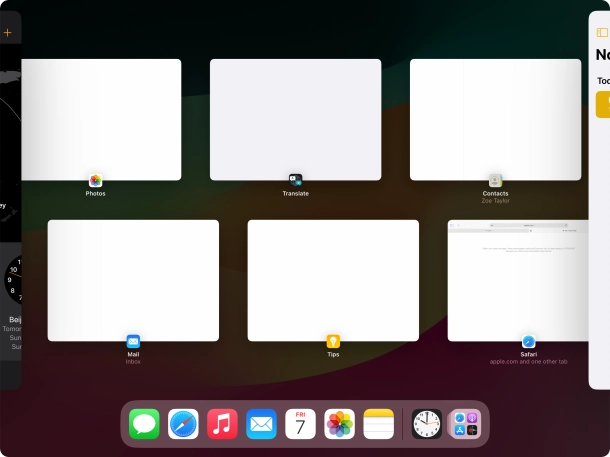The image size is (610, 457).
Task: Launch Photos from the dock
Action: 340,424
